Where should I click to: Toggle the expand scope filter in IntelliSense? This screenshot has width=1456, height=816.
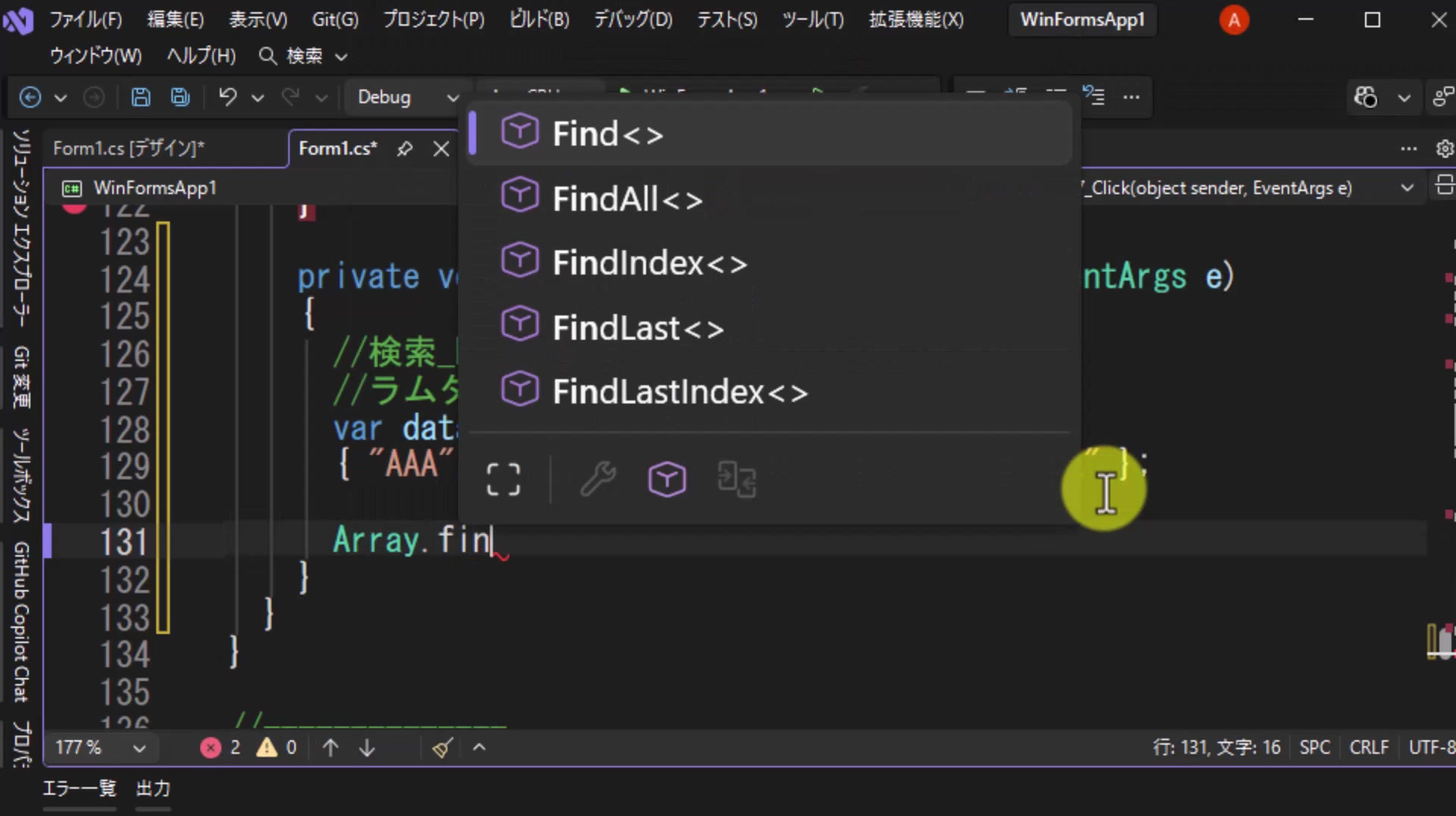[503, 479]
